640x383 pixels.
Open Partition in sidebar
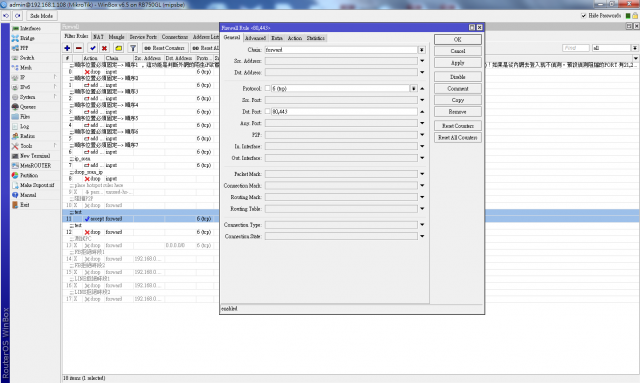pos(29,175)
